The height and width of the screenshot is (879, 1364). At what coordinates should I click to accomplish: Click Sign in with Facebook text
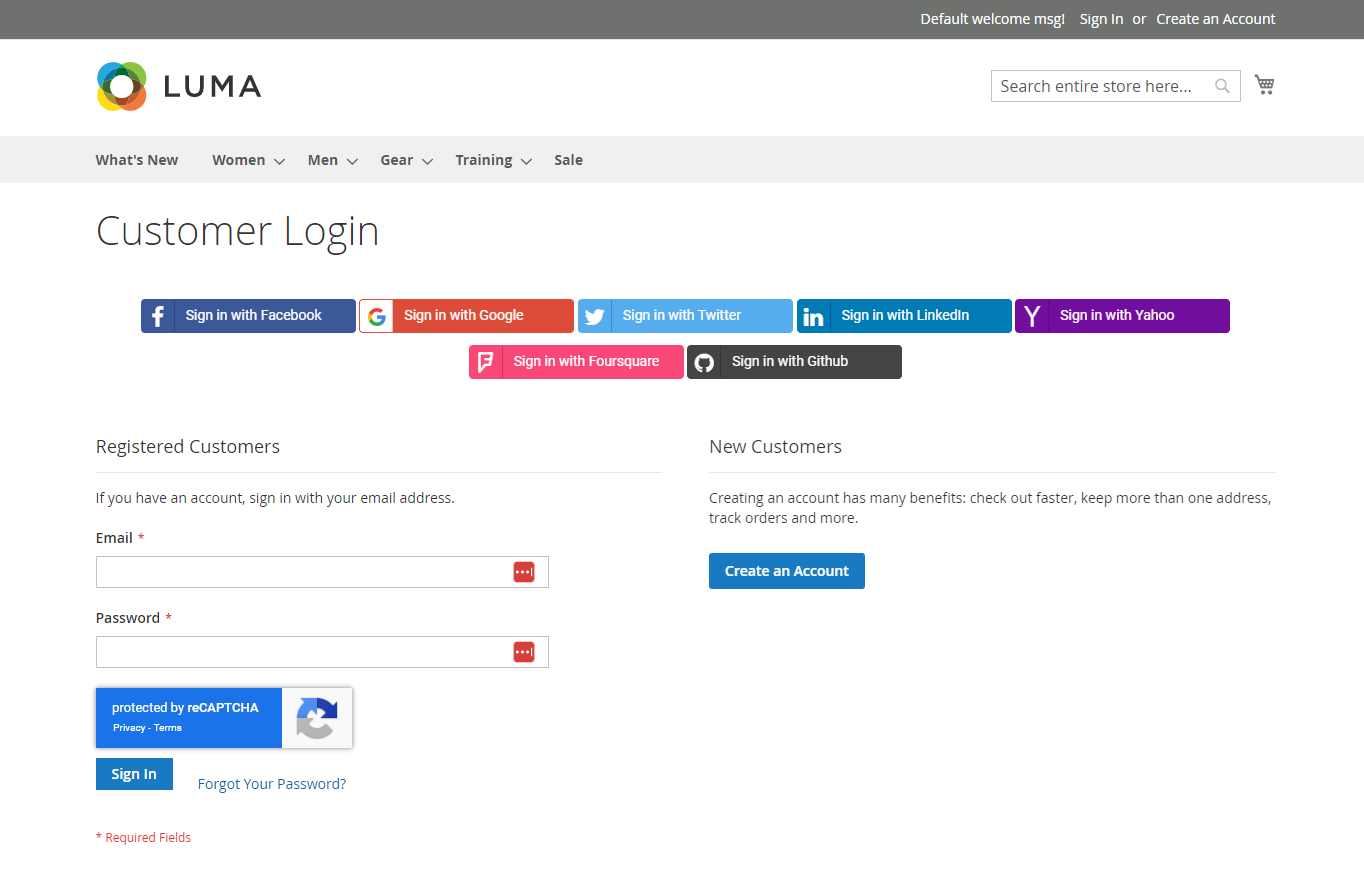(x=254, y=315)
